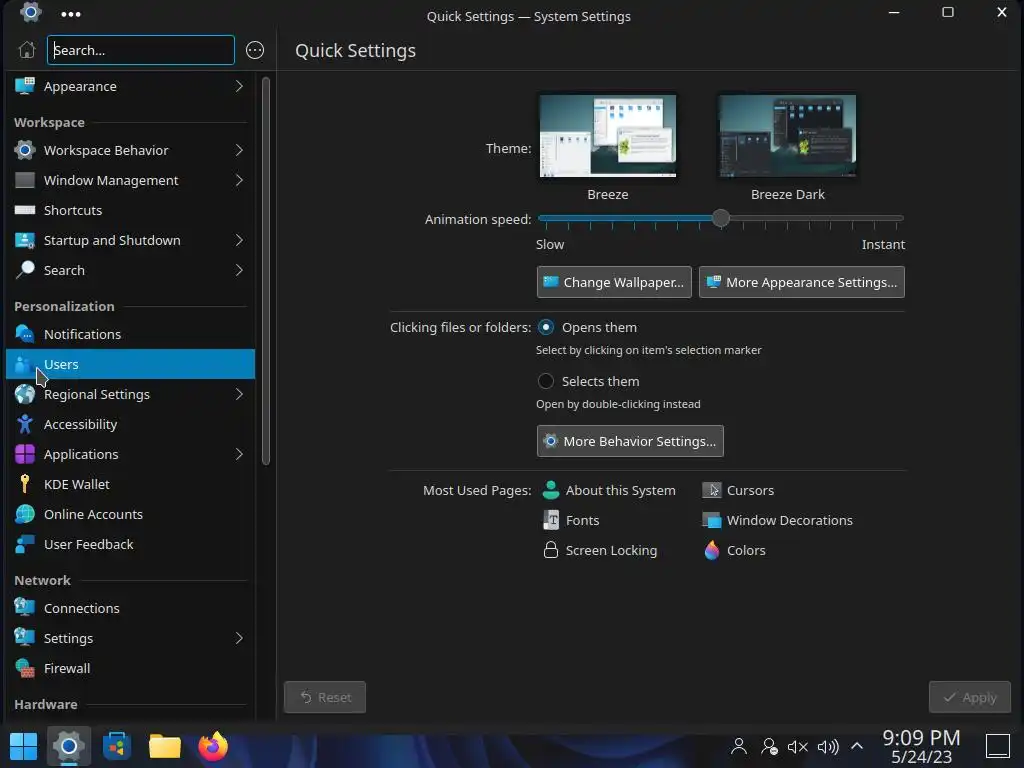Click the System Settings gear icon in title bar
This screenshot has height=768, width=1024.
tap(31, 12)
